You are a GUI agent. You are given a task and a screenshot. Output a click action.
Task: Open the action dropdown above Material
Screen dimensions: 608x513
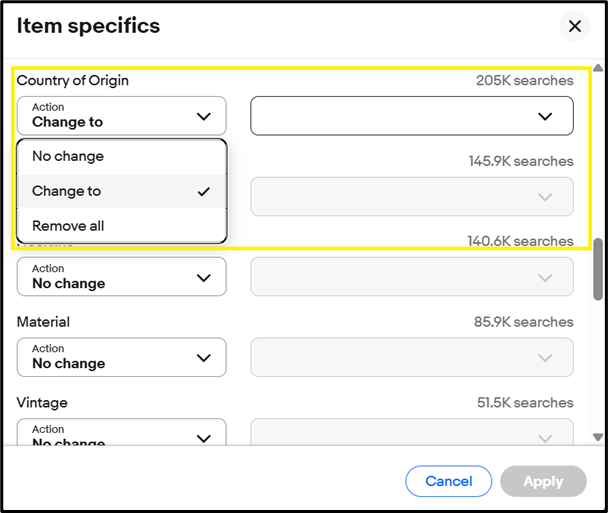121,276
